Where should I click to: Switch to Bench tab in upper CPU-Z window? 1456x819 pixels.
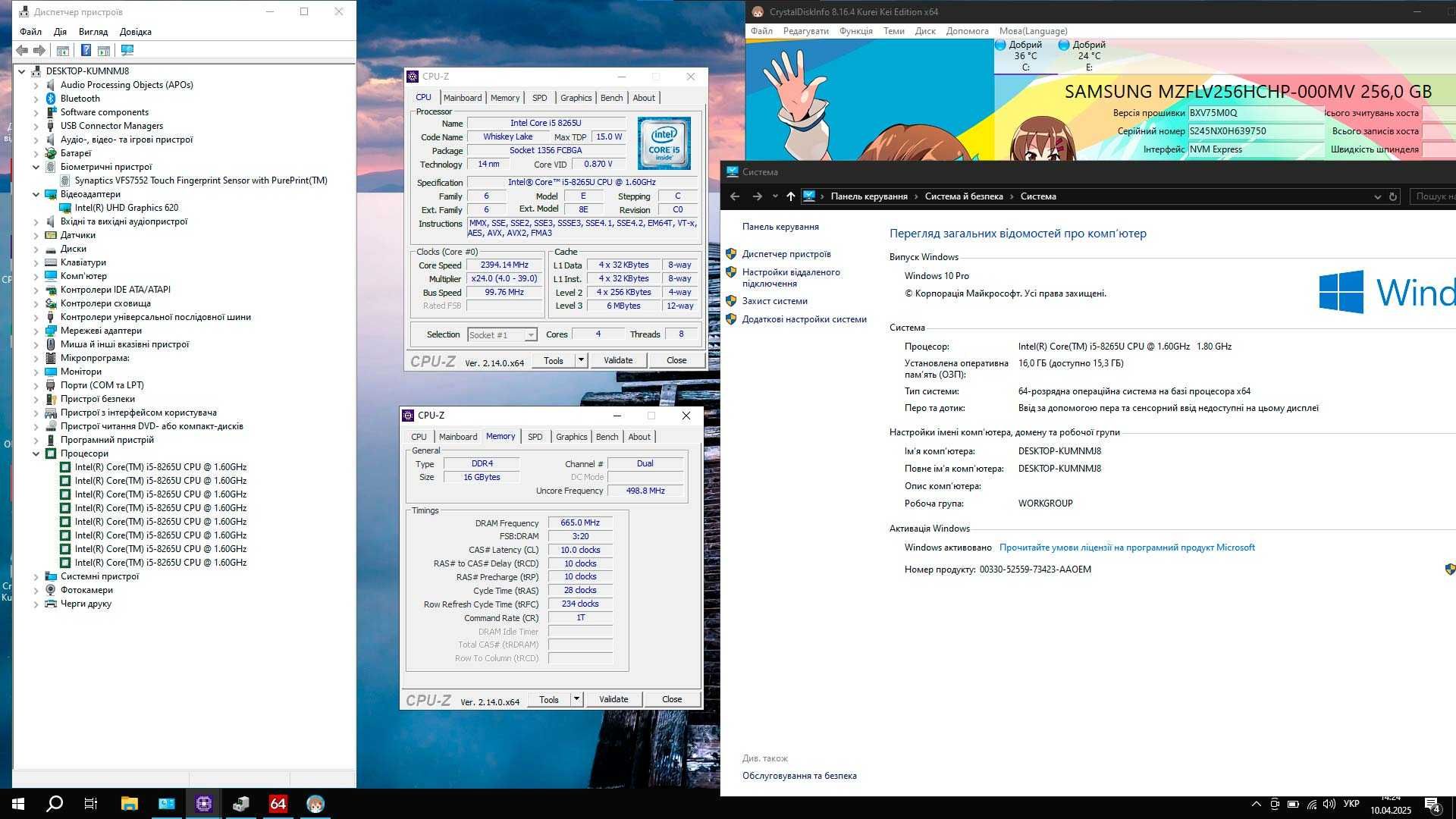[611, 98]
